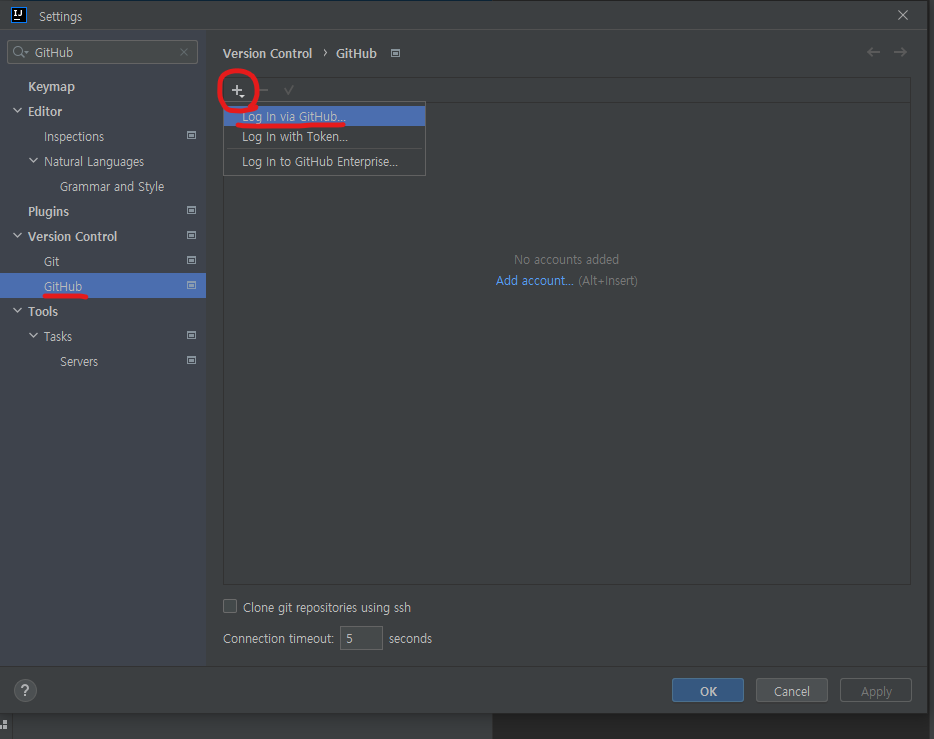Select the Version Control tree label

73,237
